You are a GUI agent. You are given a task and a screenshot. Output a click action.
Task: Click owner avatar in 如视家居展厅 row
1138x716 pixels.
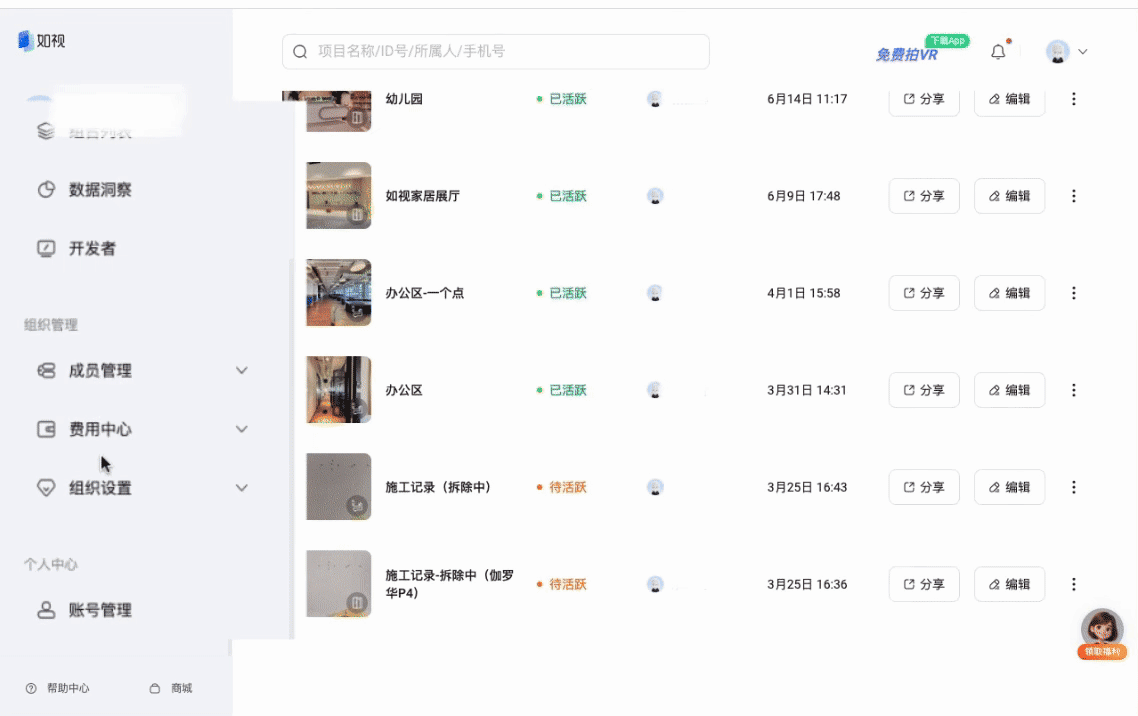pyautogui.click(x=655, y=196)
